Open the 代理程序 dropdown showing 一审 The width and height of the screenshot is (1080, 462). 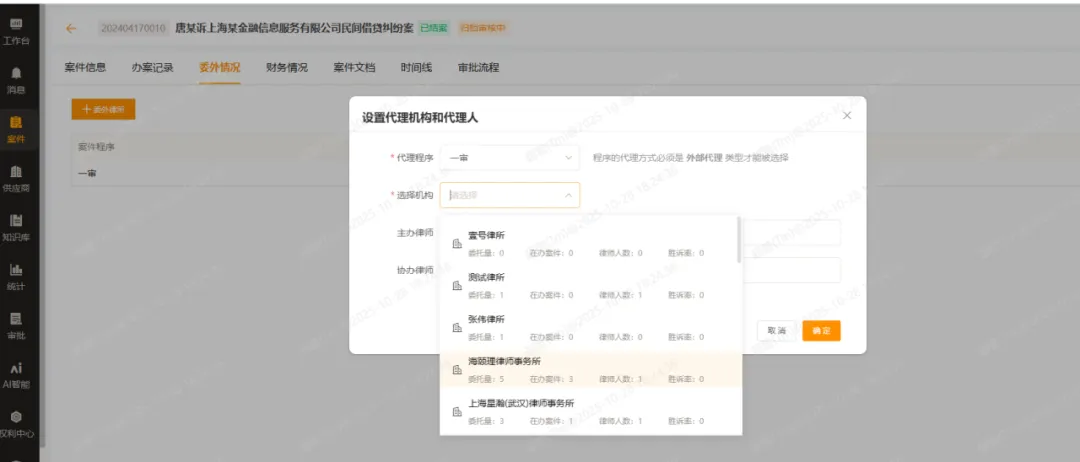click(510, 158)
